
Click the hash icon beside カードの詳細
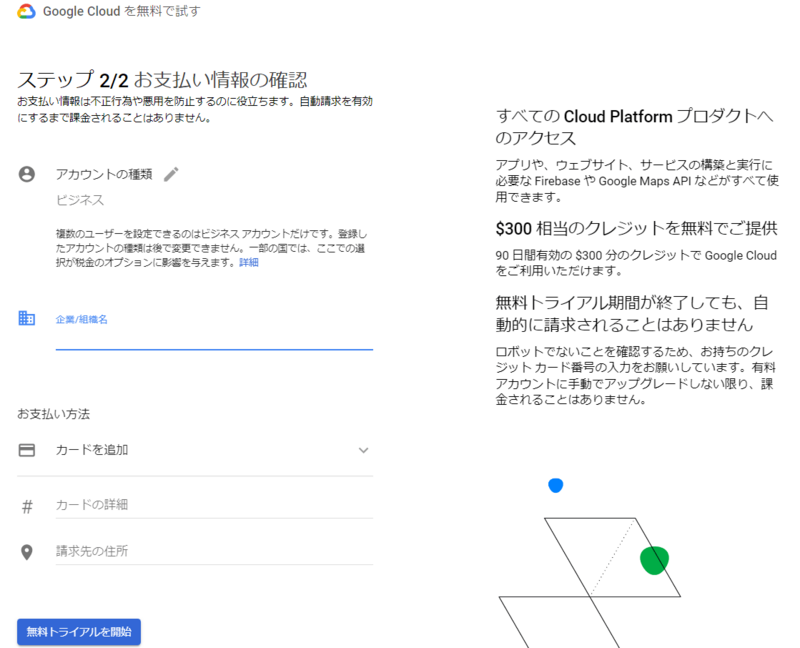(27, 506)
